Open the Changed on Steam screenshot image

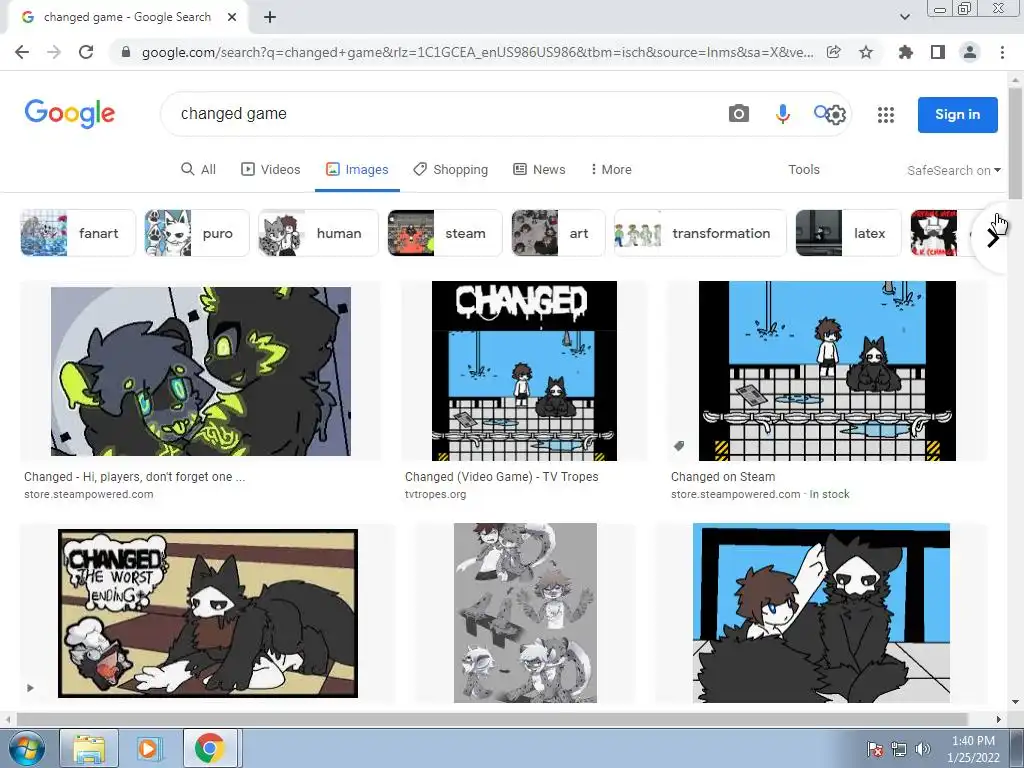[x=827, y=371]
